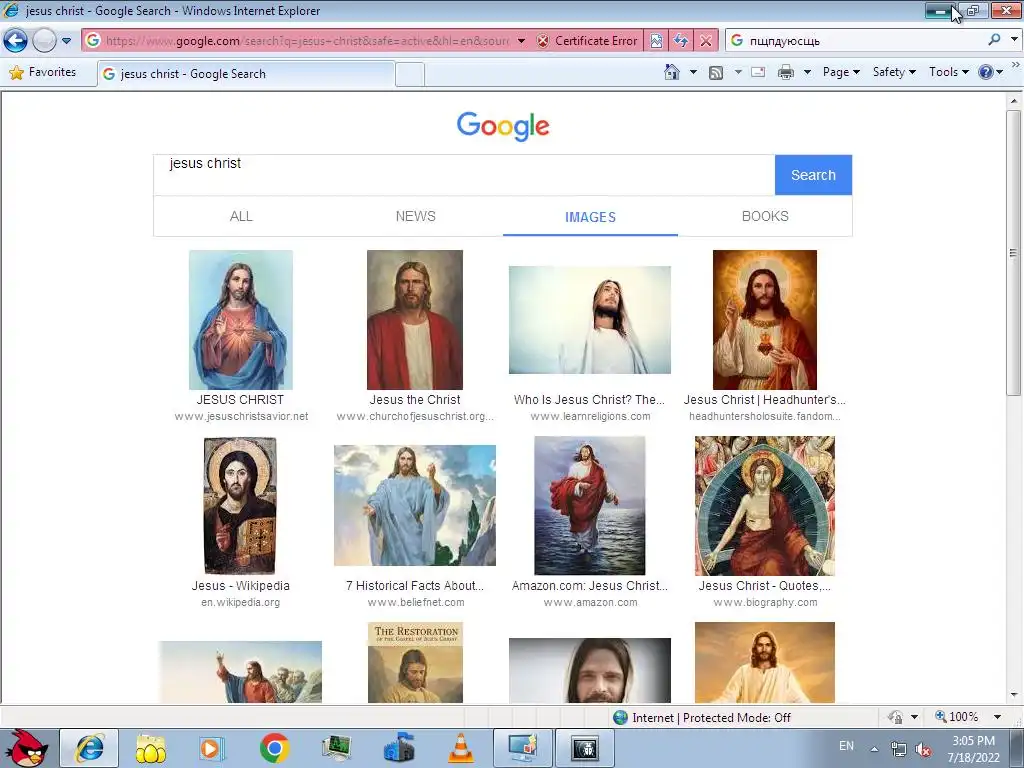Click the 7 Historical Facts About link
1024x768 pixels.
tap(415, 586)
